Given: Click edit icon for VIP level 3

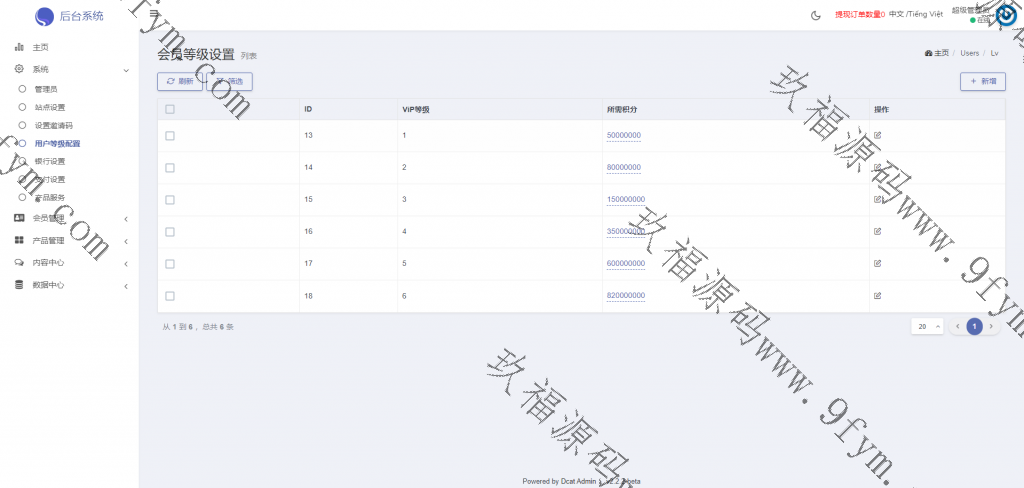Looking at the screenshot, I should point(878,199).
